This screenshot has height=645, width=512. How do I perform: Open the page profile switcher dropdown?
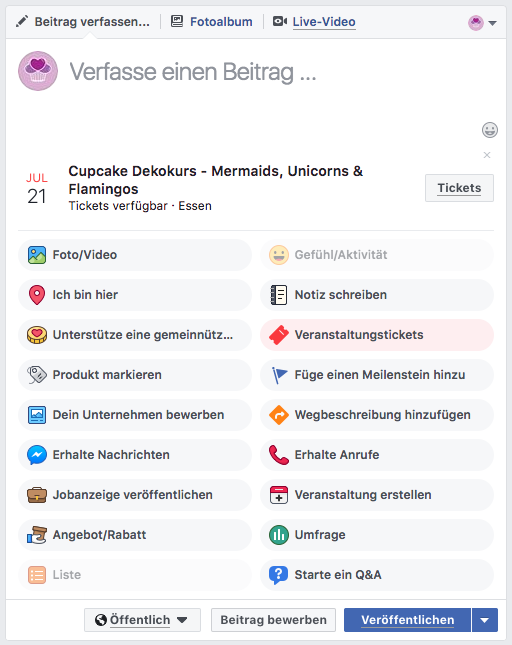click(x=482, y=23)
